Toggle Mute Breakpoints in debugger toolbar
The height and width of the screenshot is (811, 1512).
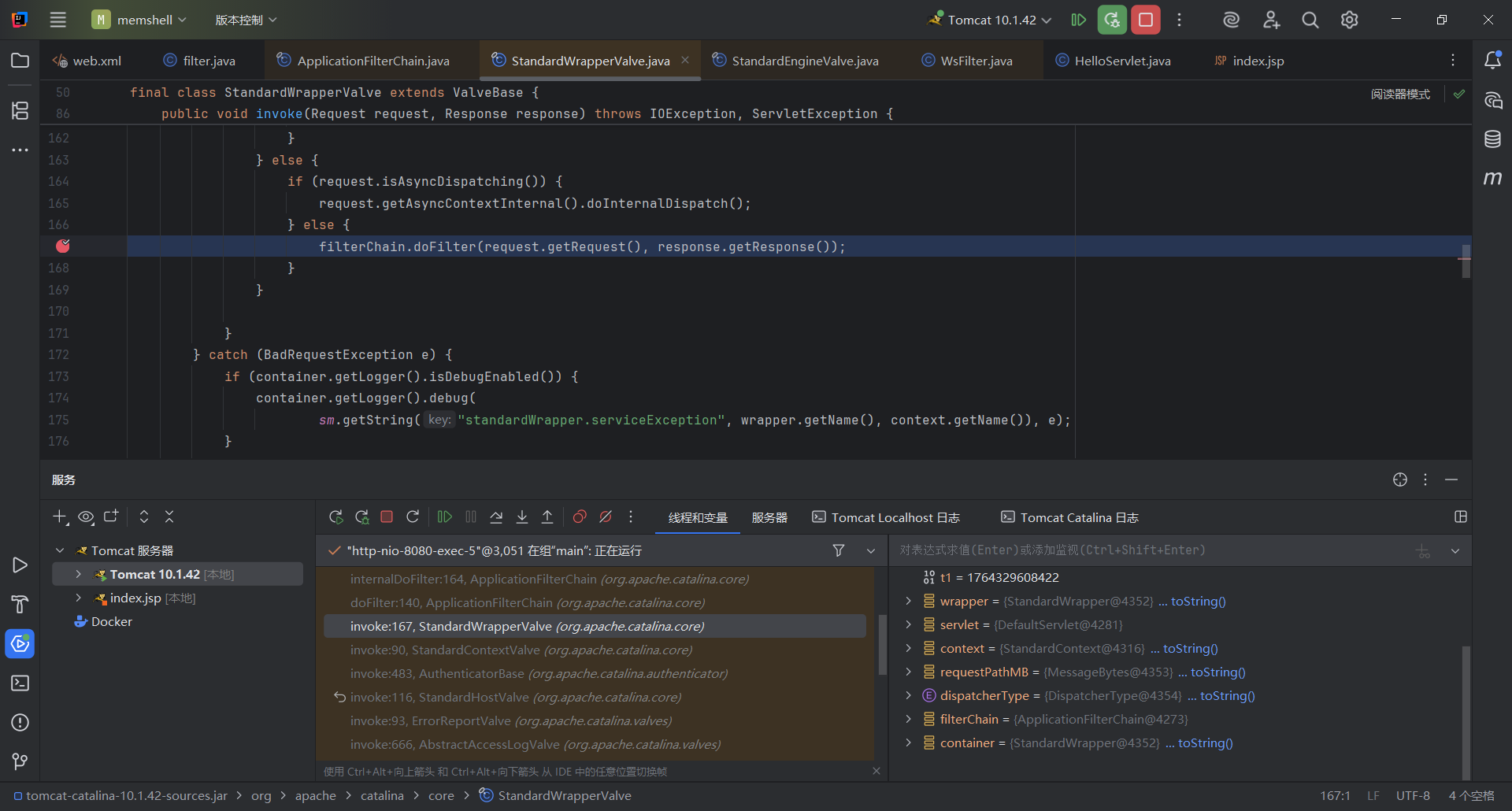point(606,517)
